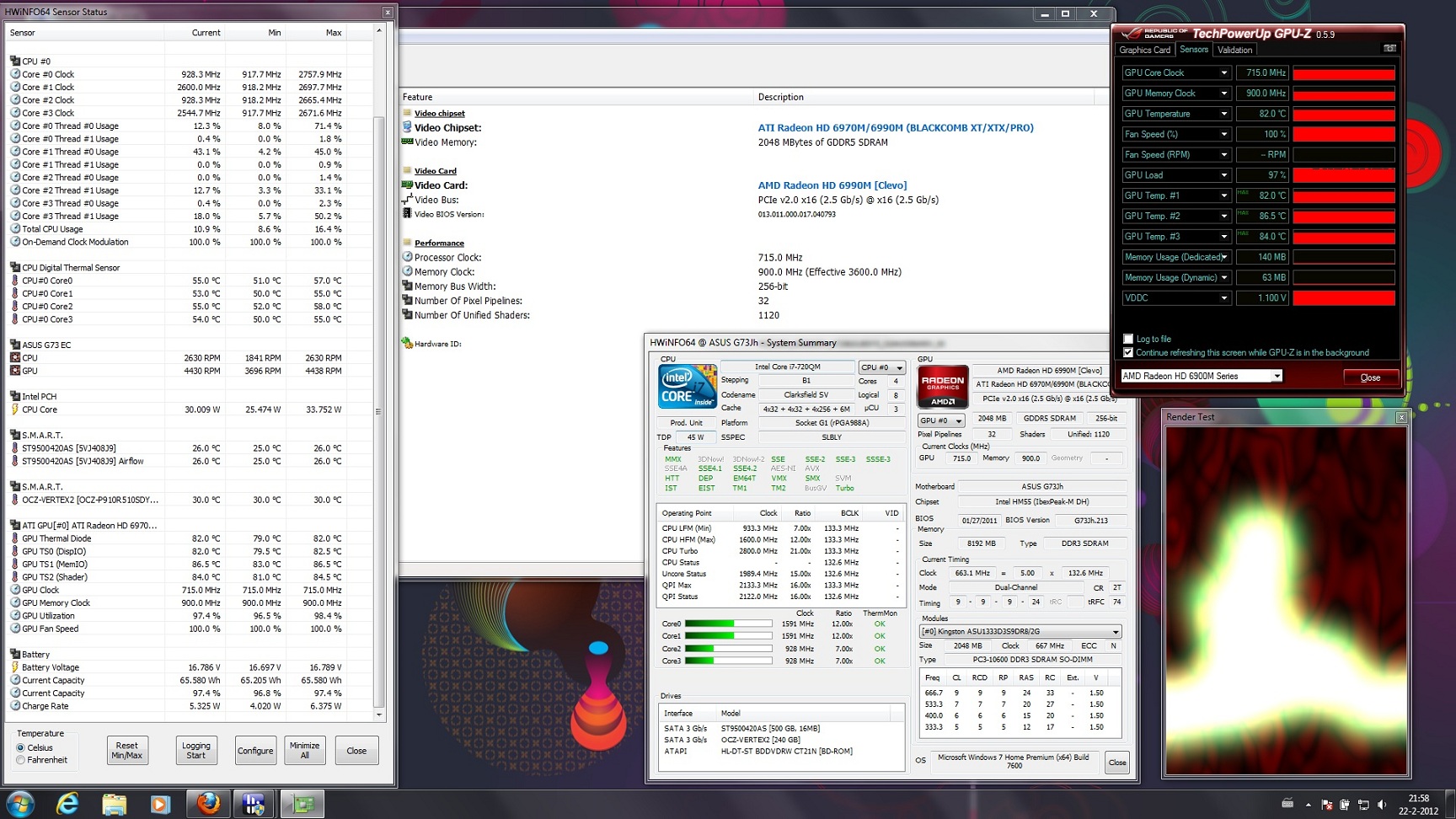Click the Render Test preview image

point(1286,600)
